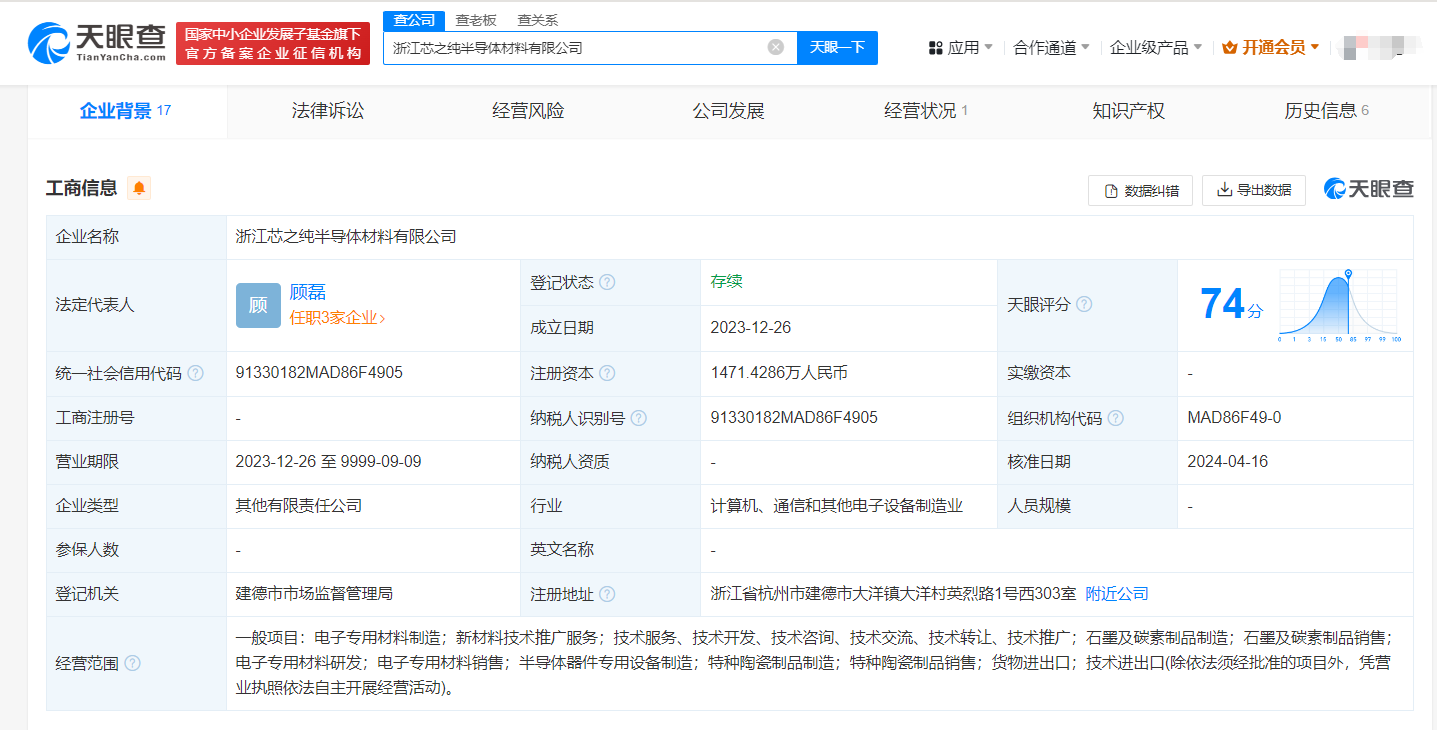Click the TianYanCha logo in header
This screenshot has height=730, width=1437.
(x=97, y=42)
